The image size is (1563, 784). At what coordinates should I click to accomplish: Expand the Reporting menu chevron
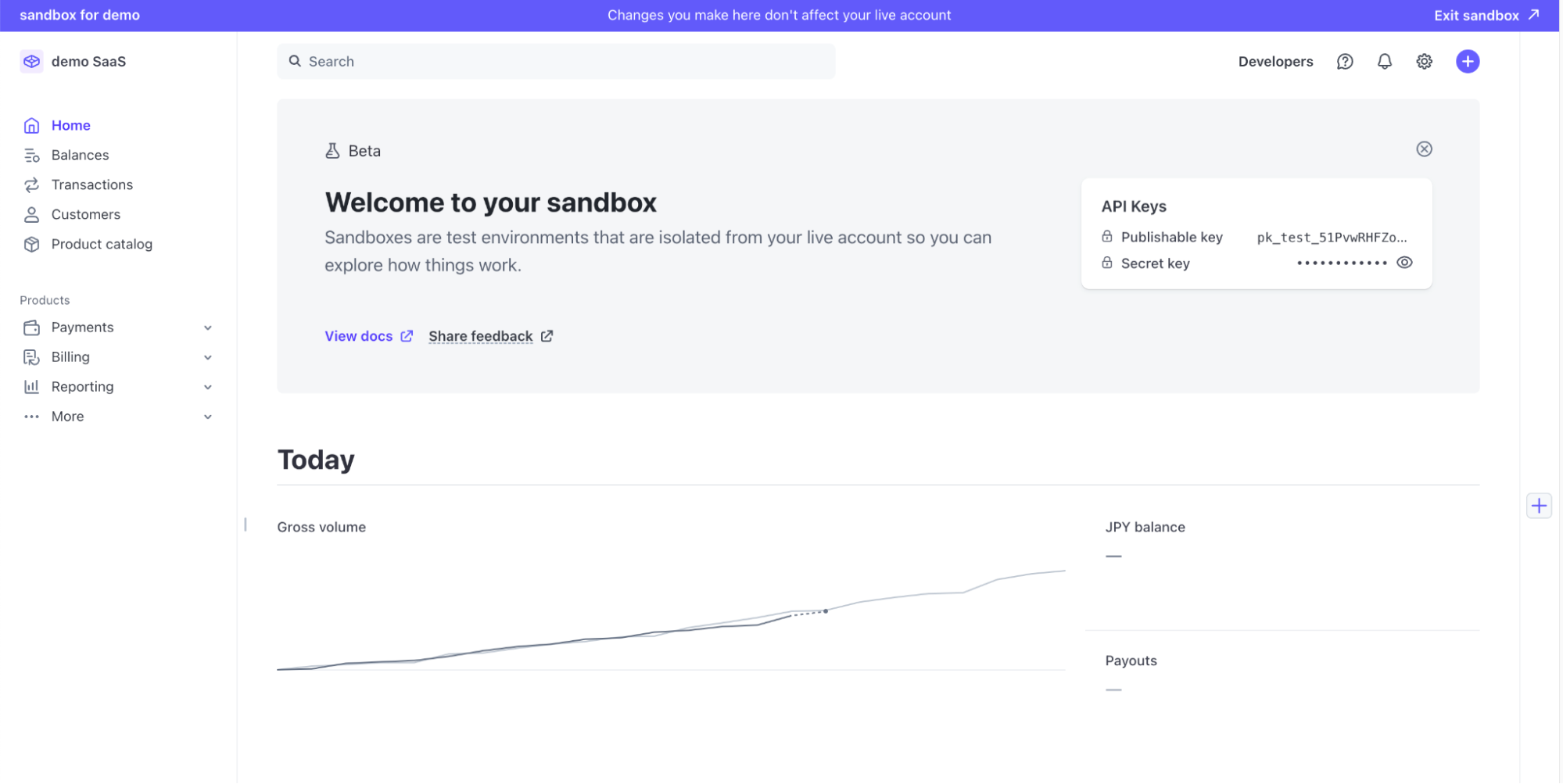[208, 387]
